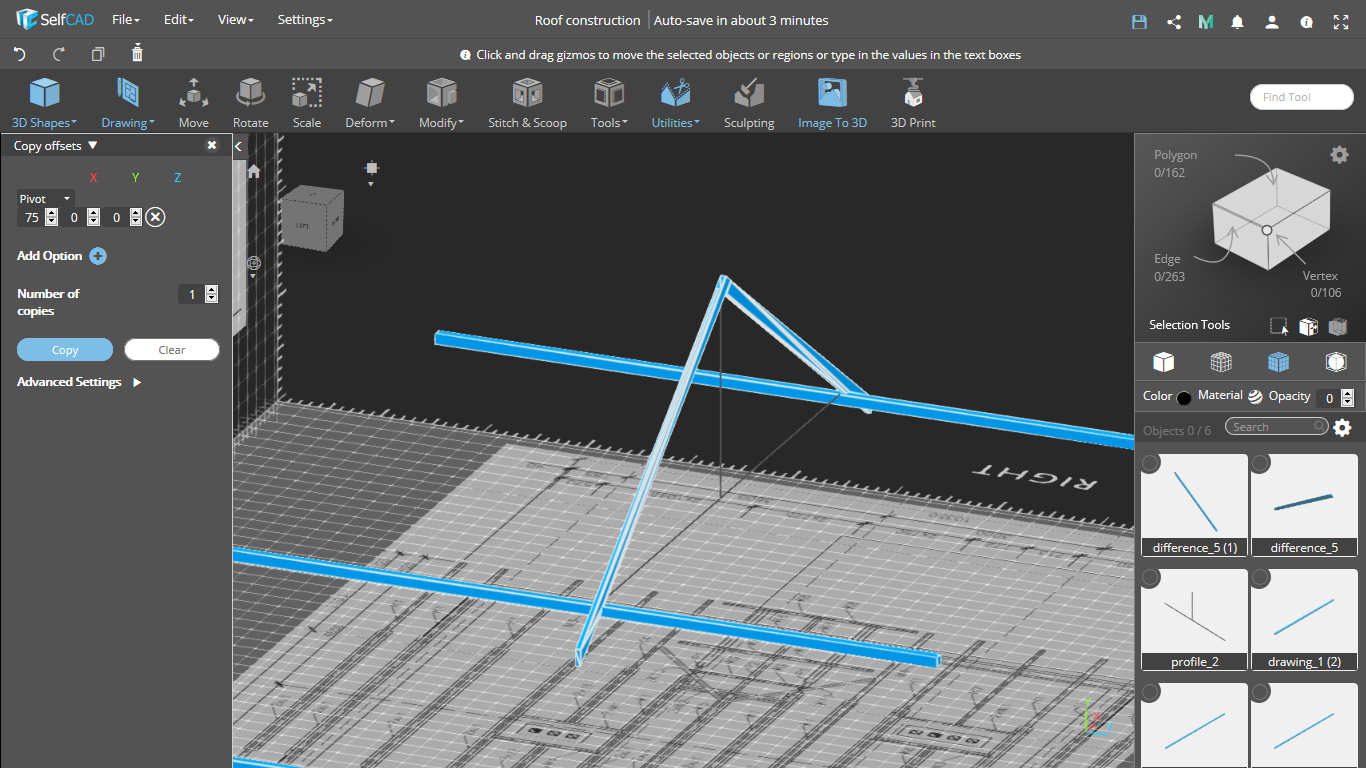Open the 3D Print tool
The width and height of the screenshot is (1366, 768).
click(x=913, y=103)
